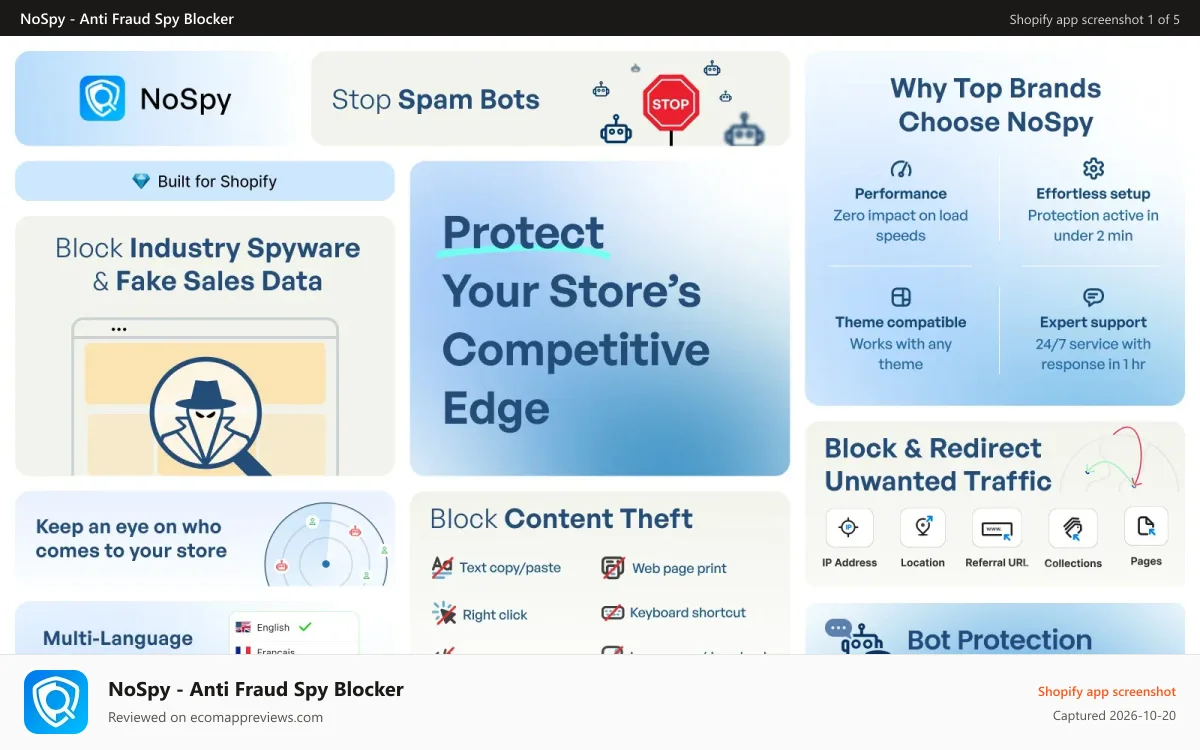
Task: Click the Right click blocked icon
Action: 444,614
